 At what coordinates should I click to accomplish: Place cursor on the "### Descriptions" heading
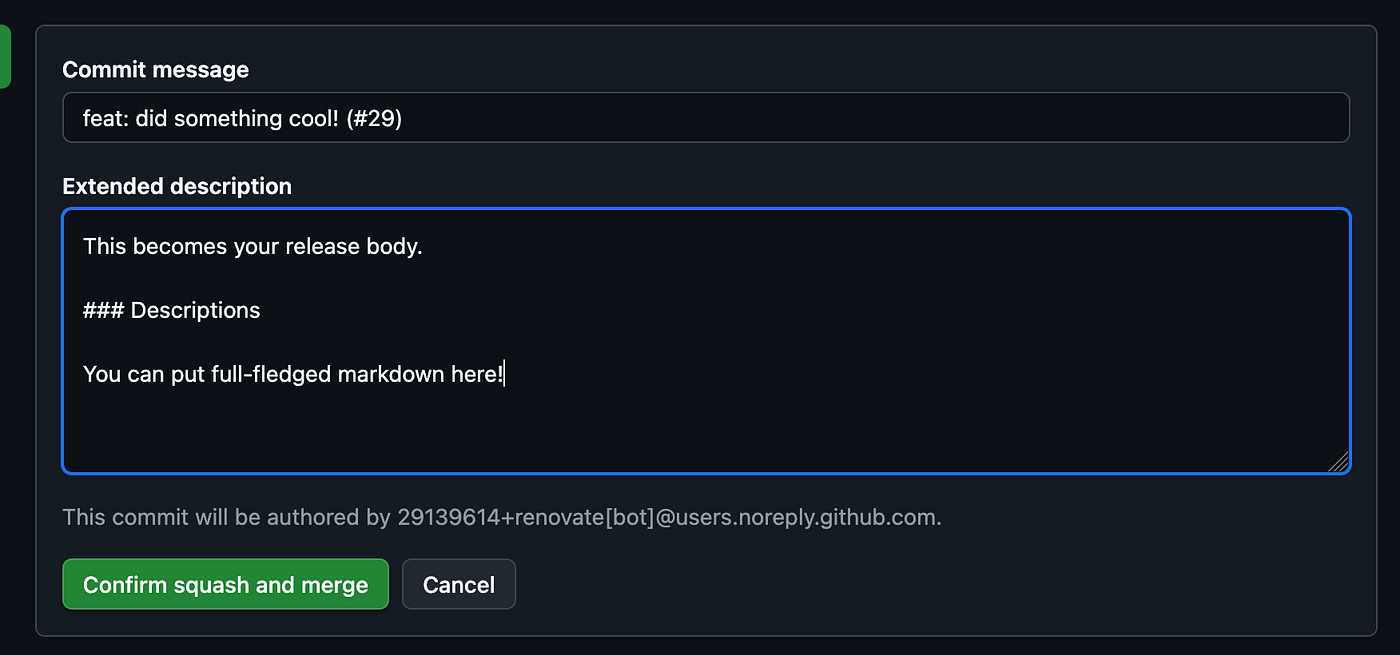(x=171, y=310)
